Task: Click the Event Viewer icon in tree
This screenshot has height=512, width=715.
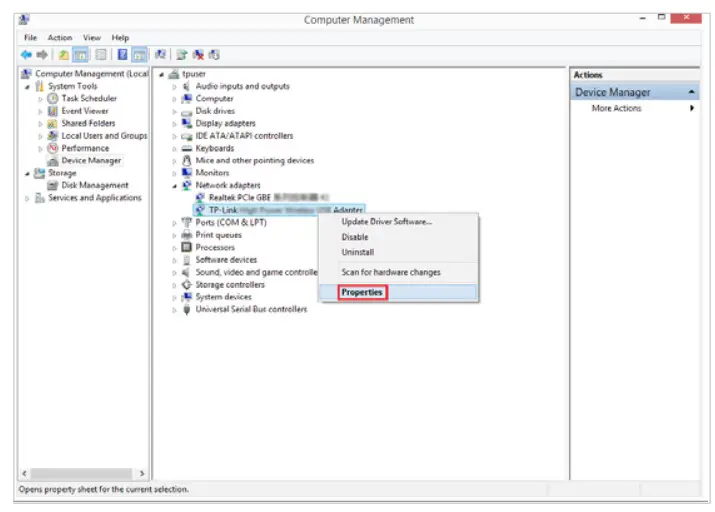Action: 53,111
